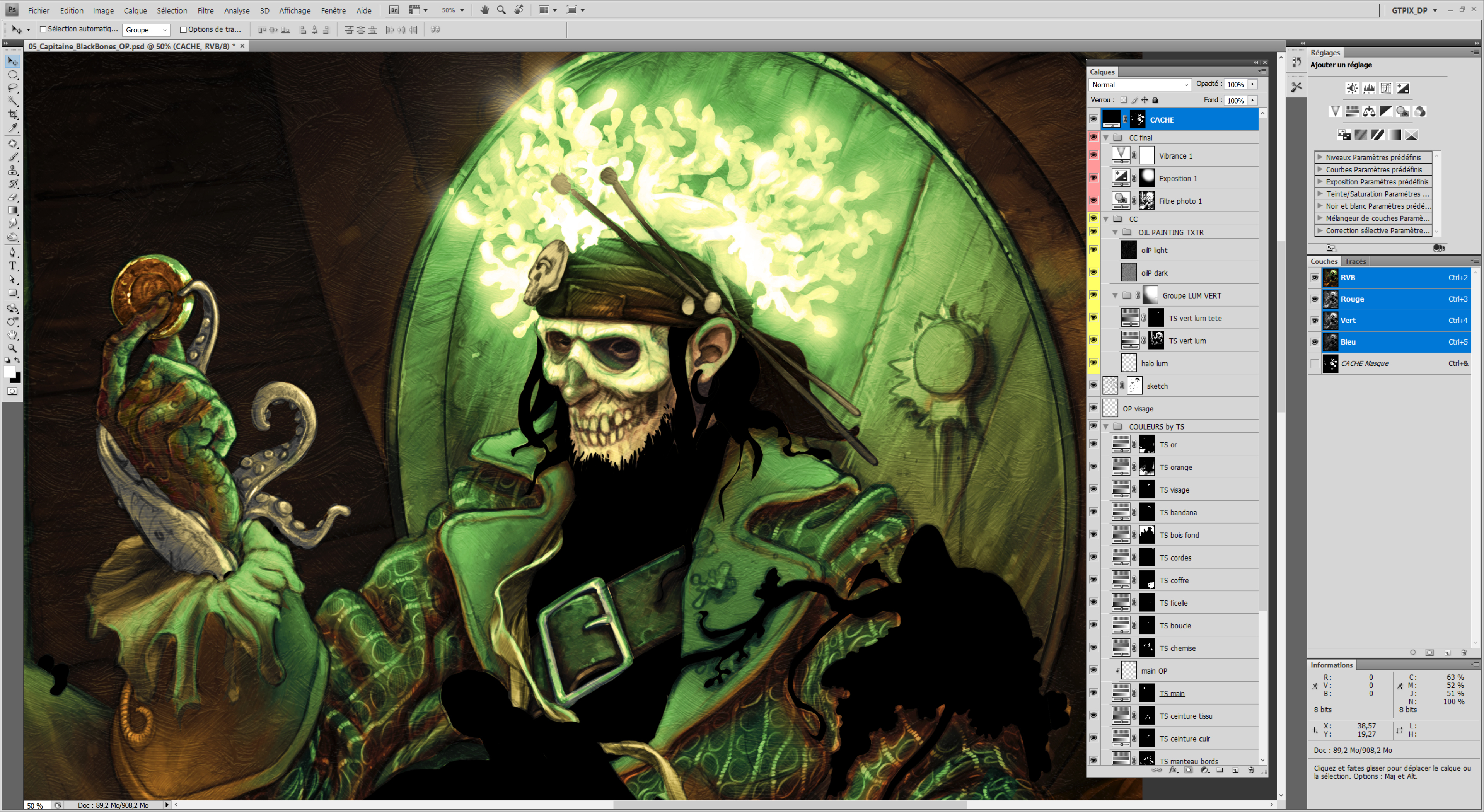This screenshot has width=1484, height=812.
Task: Switch to the Tracés tab
Action: tap(1355, 261)
